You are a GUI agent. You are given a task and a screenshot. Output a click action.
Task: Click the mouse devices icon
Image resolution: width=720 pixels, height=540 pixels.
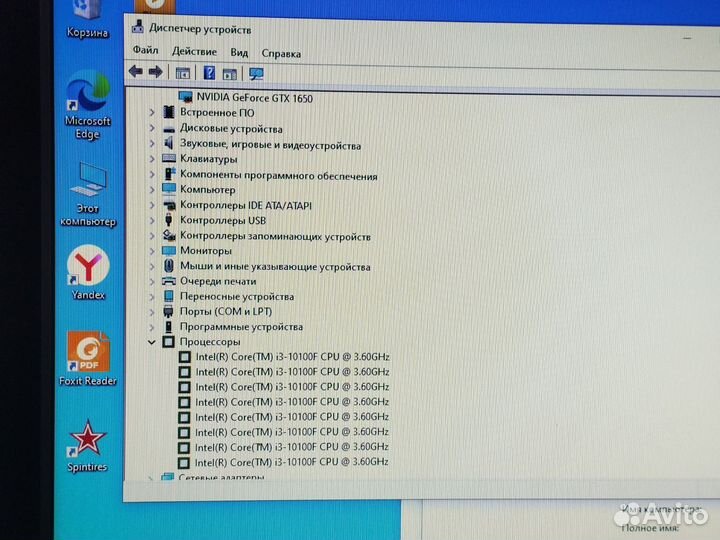point(169,266)
